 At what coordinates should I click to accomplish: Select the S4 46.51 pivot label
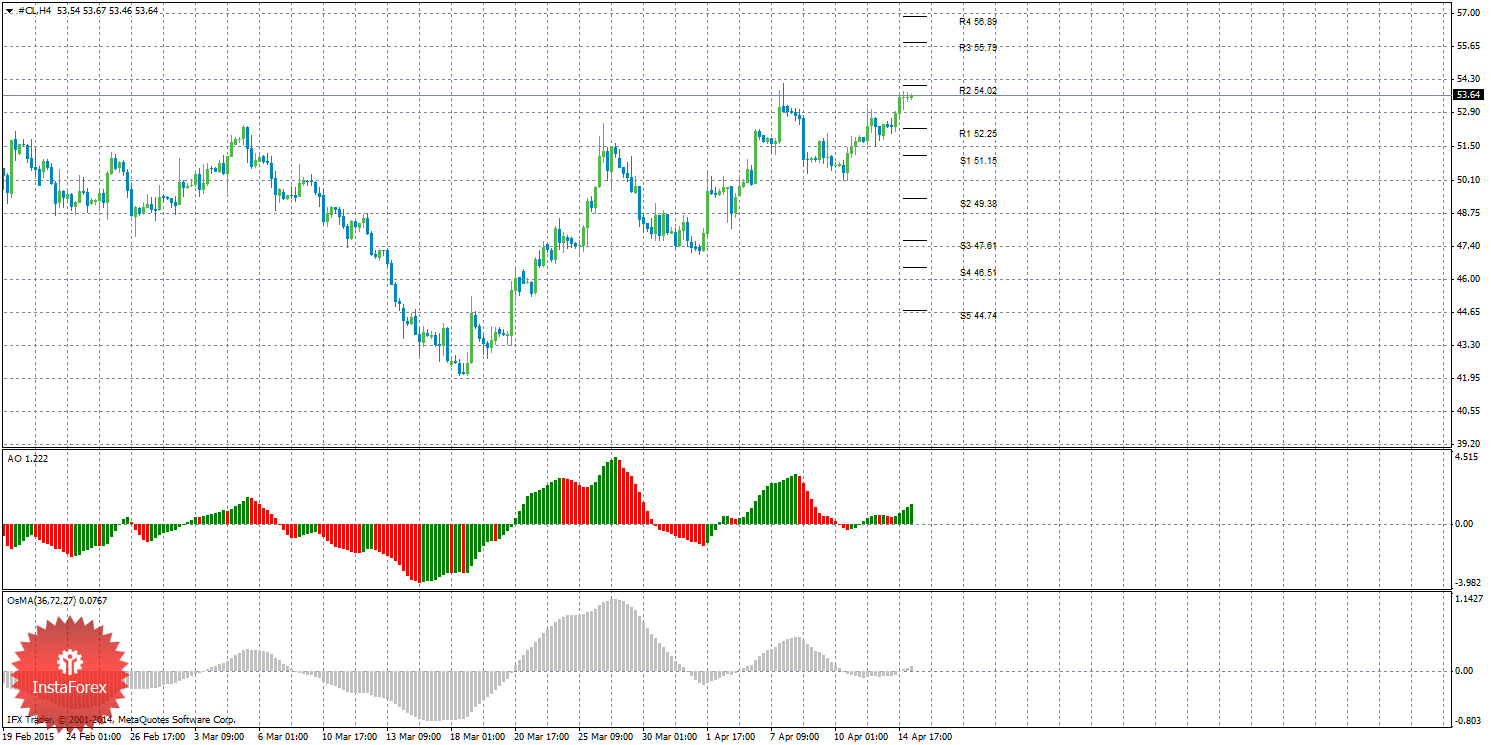click(978, 272)
